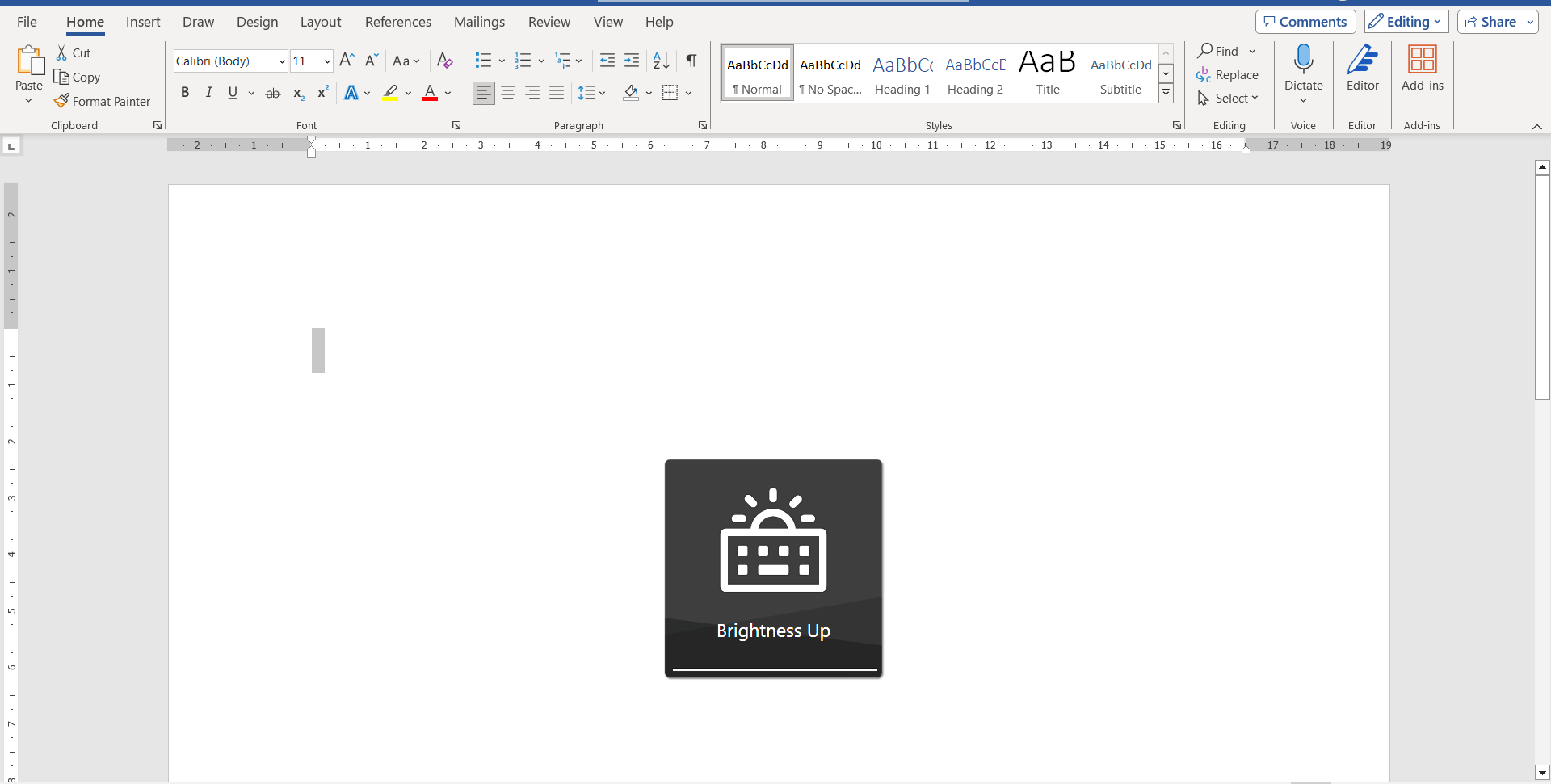Increase font size with the grow font icon

(x=347, y=61)
